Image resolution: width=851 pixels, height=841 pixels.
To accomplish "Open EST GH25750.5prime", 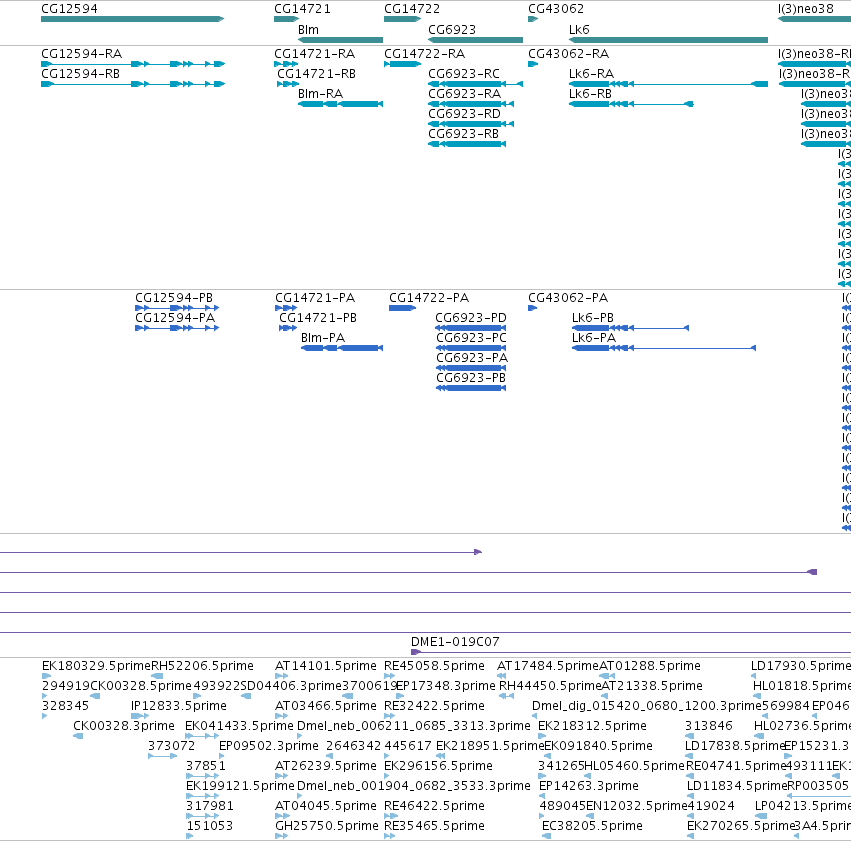I will coord(327,826).
